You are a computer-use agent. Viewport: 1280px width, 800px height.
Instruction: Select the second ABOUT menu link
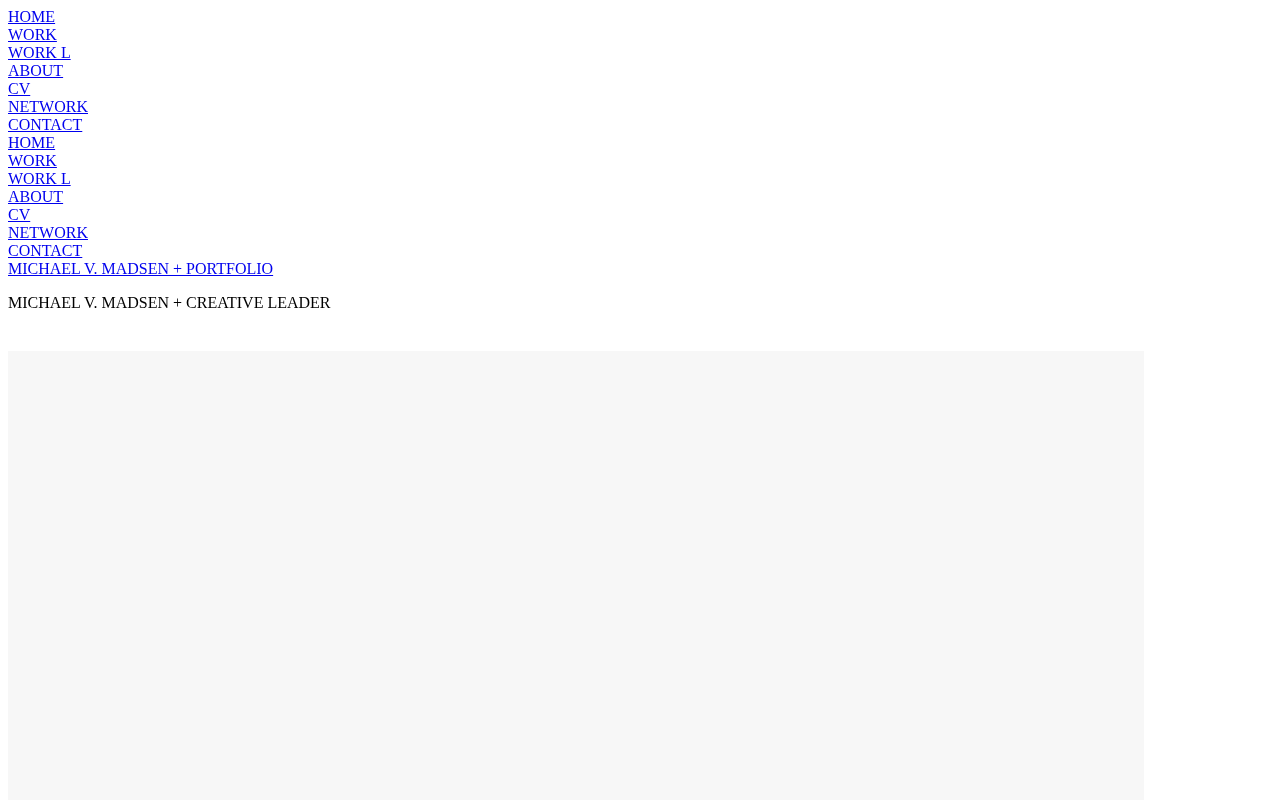point(35,197)
